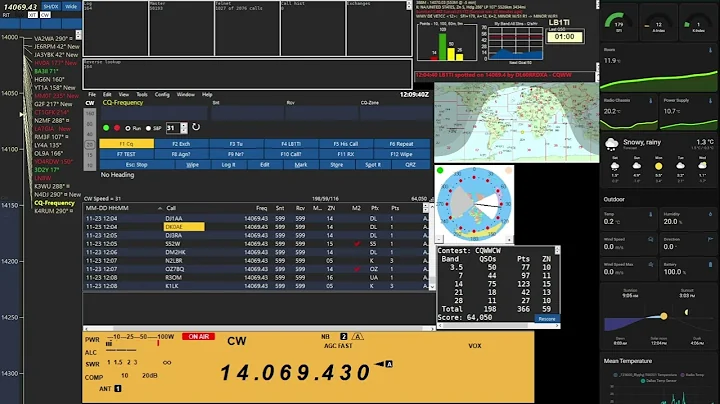The height and width of the screenshot is (404, 720).
Task: Select the 80 band button
Action: 90,124
